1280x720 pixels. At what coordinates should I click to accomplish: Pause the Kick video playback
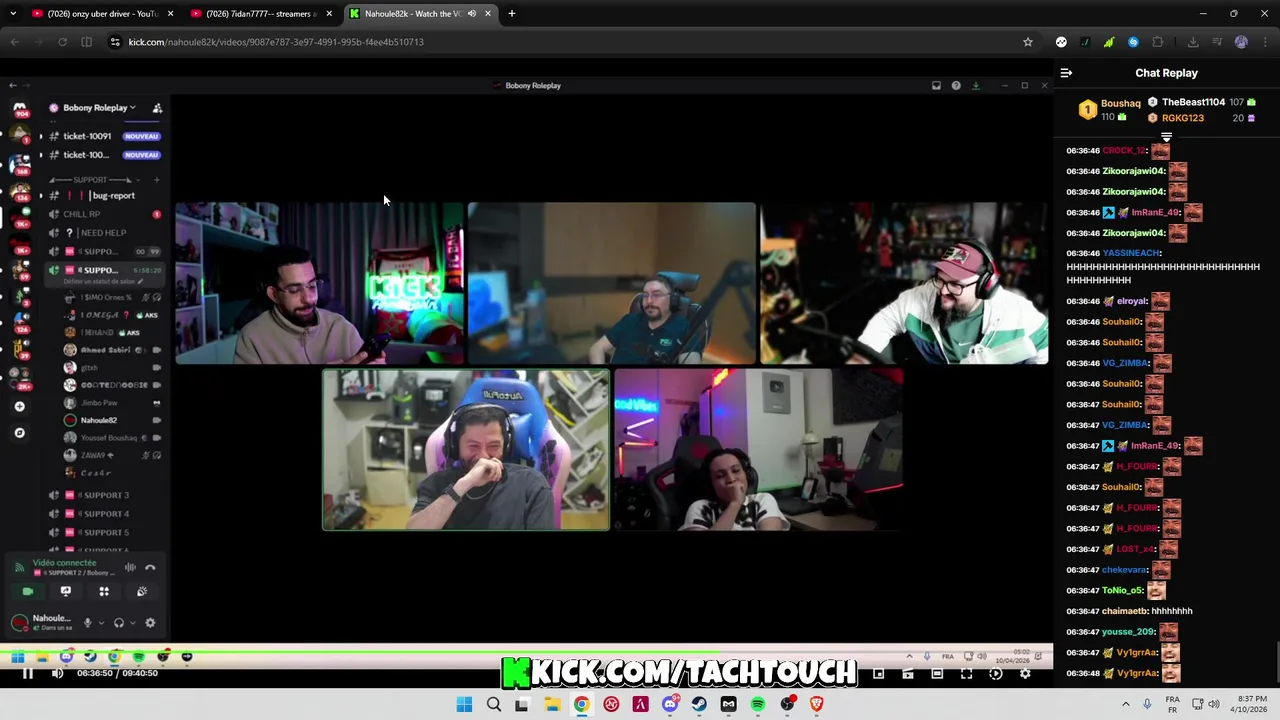(28, 674)
